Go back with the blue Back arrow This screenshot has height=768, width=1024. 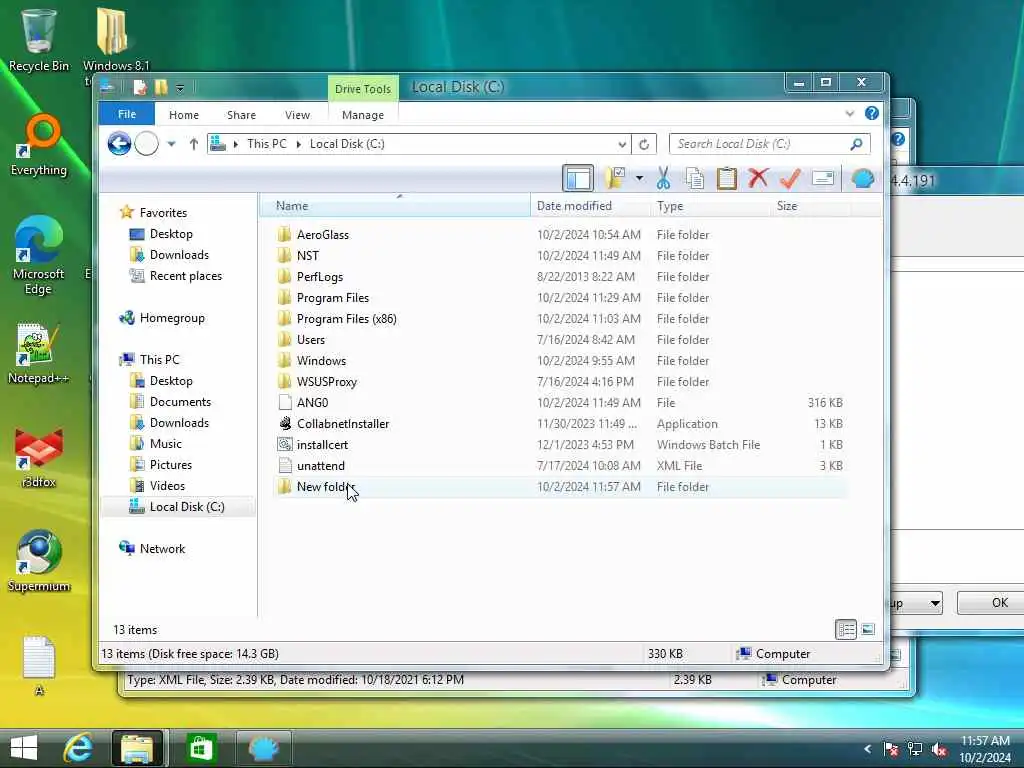pyautogui.click(x=119, y=144)
